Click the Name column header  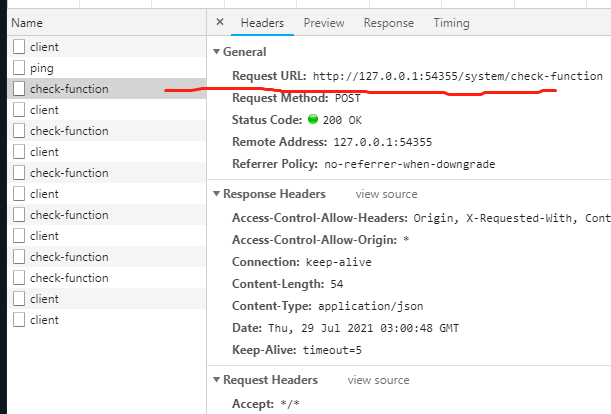27,22
